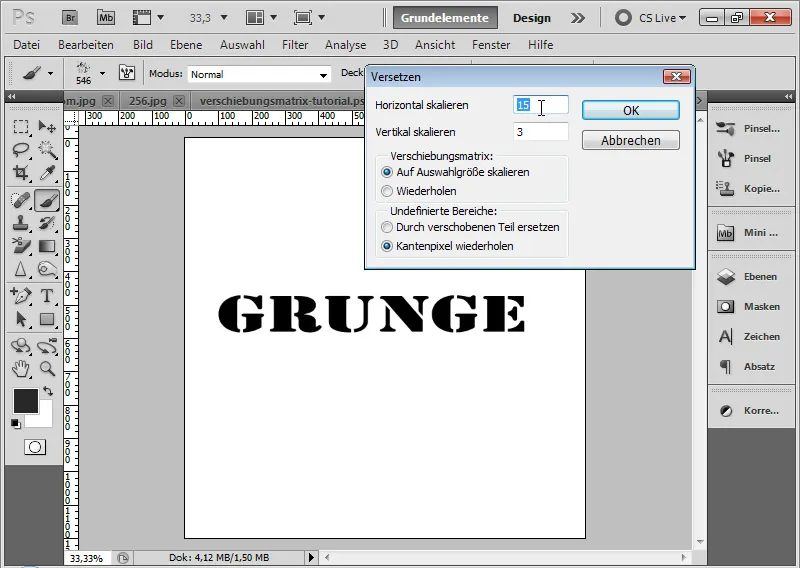Click the Horizontal skalieren input field
The height and width of the screenshot is (568, 800).
point(541,105)
